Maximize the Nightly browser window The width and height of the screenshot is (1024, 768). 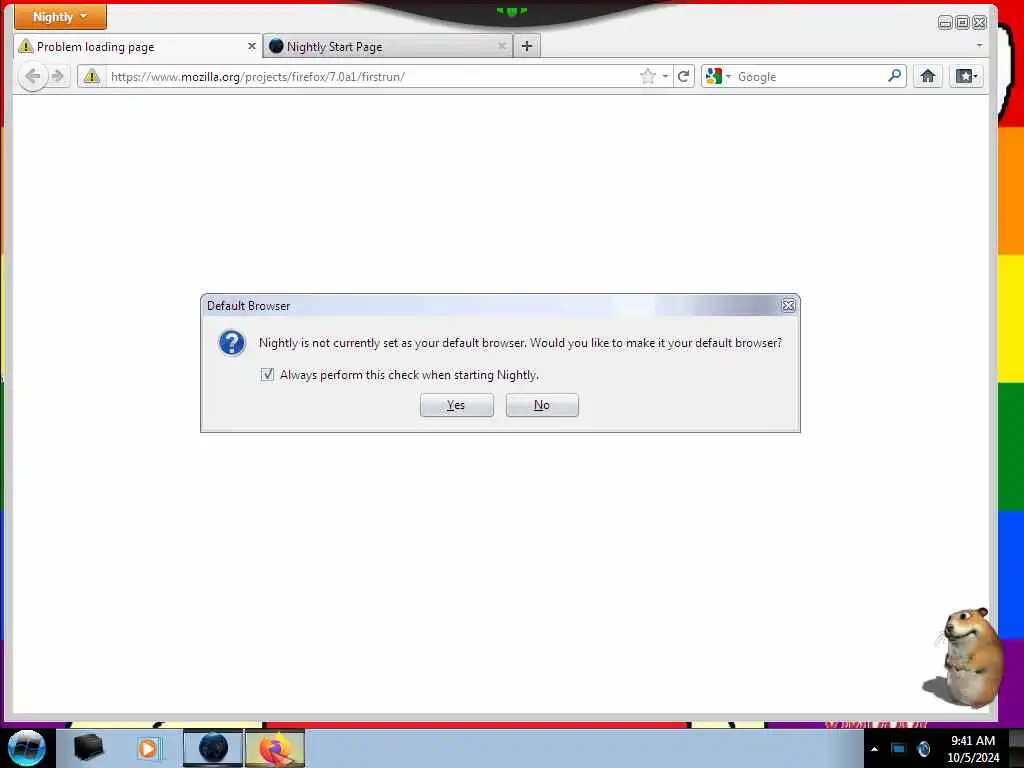coord(962,23)
